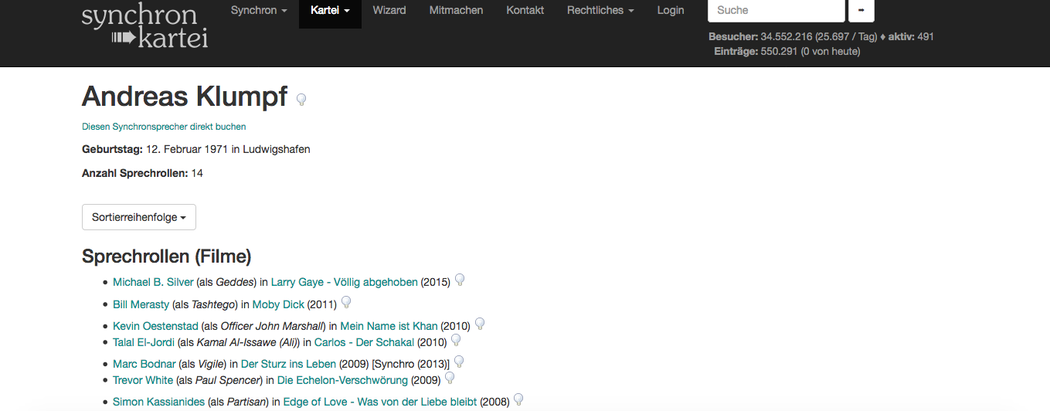The width and height of the screenshot is (1050, 411).
Task: Open the Wizard page
Action: click(x=389, y=11)
